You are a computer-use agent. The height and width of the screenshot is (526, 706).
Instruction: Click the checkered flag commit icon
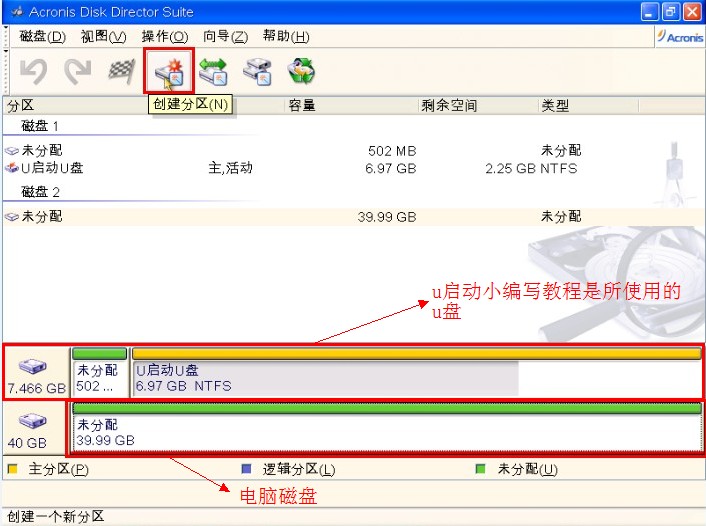coord(122,72)
